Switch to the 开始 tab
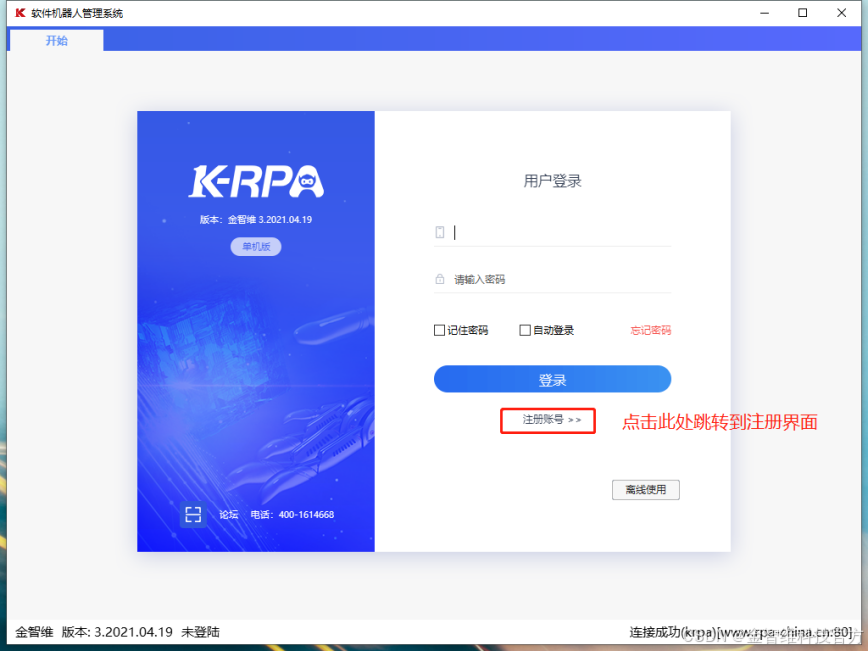868x651 pixels. [x=56, y=40]
